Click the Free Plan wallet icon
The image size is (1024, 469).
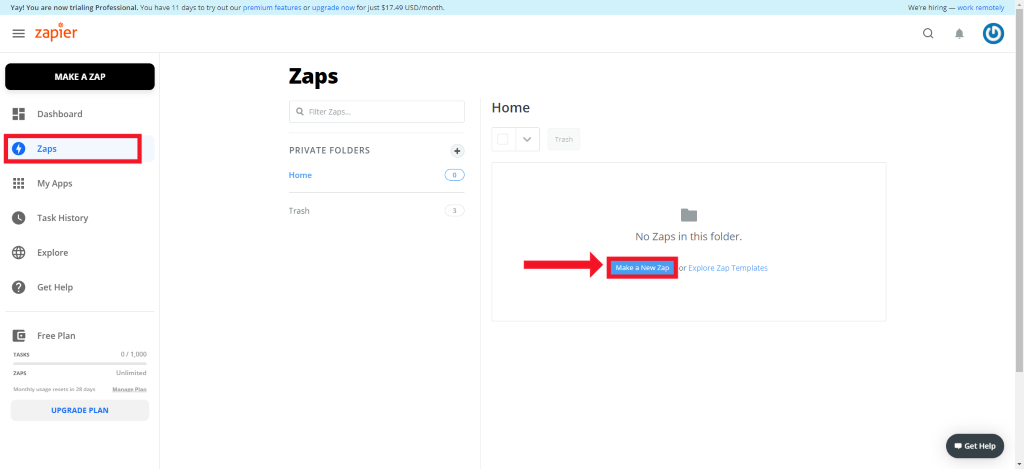click(x=18, y=336)
